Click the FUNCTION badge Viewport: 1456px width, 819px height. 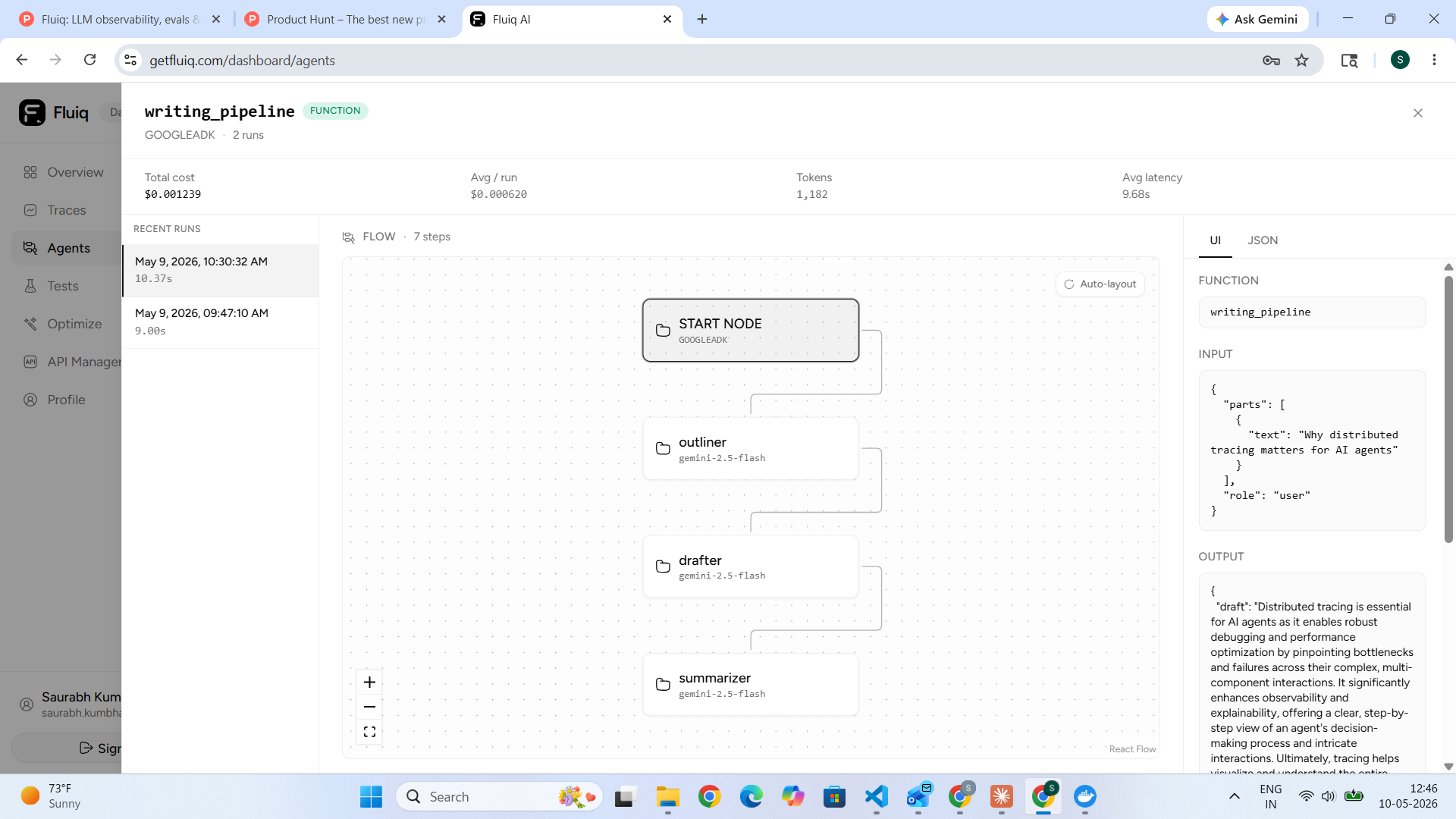tap(335, 111)
